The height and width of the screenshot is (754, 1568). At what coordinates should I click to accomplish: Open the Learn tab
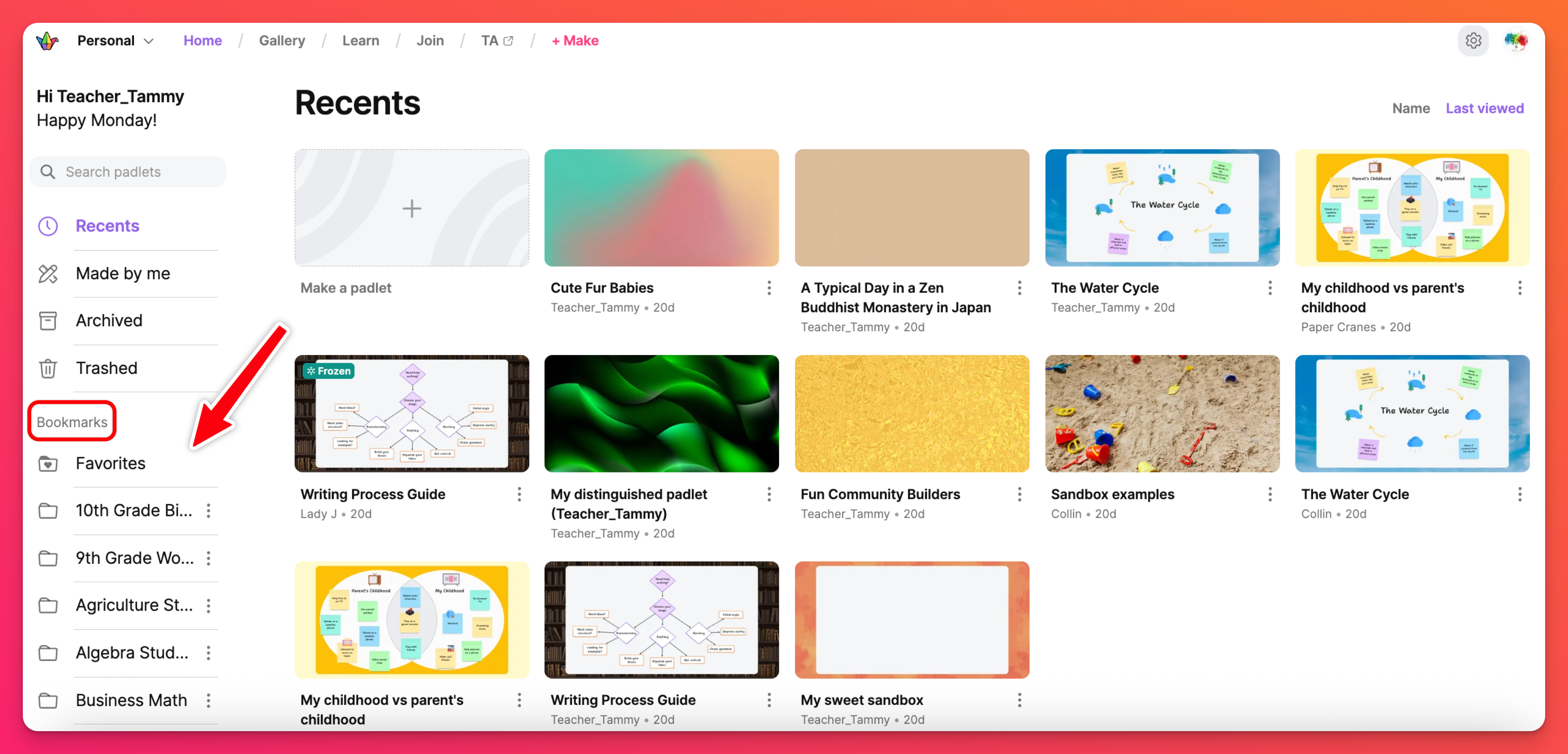[360, 41]
